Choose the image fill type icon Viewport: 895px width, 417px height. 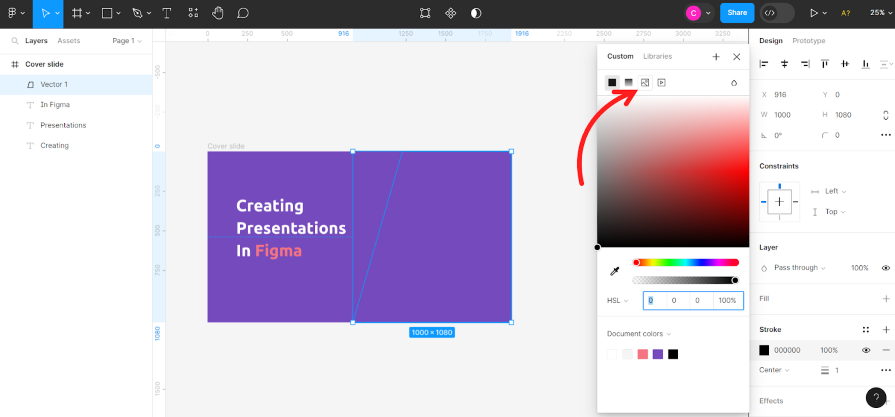(x=645, y=82)
